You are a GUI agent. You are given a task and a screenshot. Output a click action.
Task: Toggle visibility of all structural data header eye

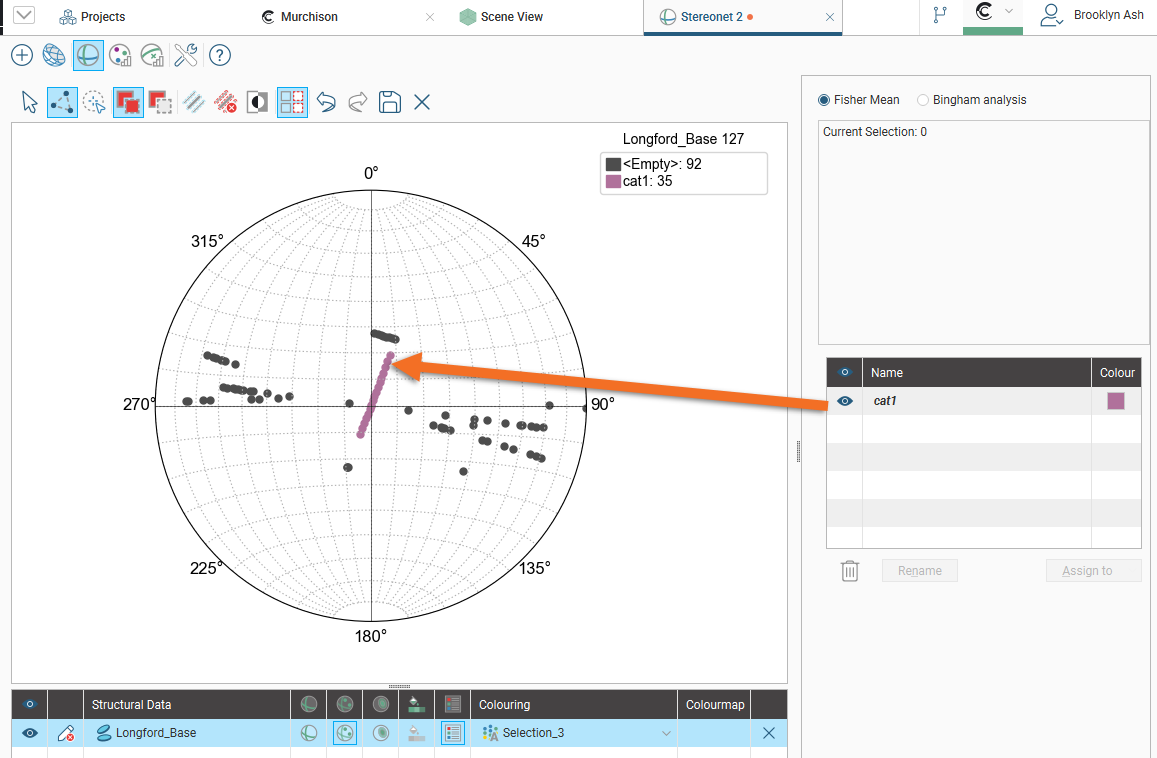30,704
